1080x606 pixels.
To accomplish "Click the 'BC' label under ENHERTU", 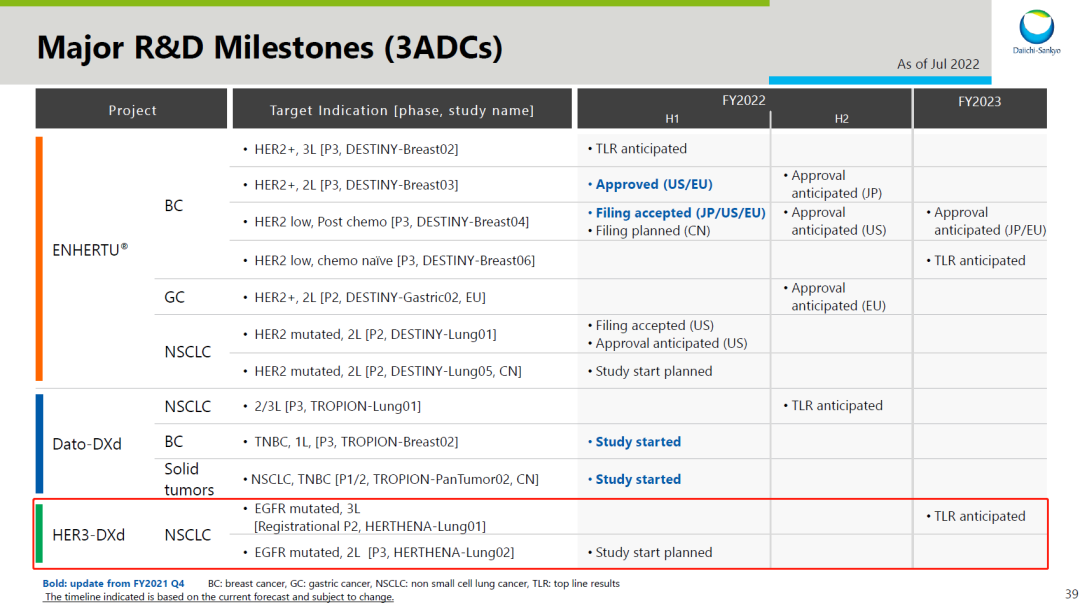I will [x=174, y=205].
